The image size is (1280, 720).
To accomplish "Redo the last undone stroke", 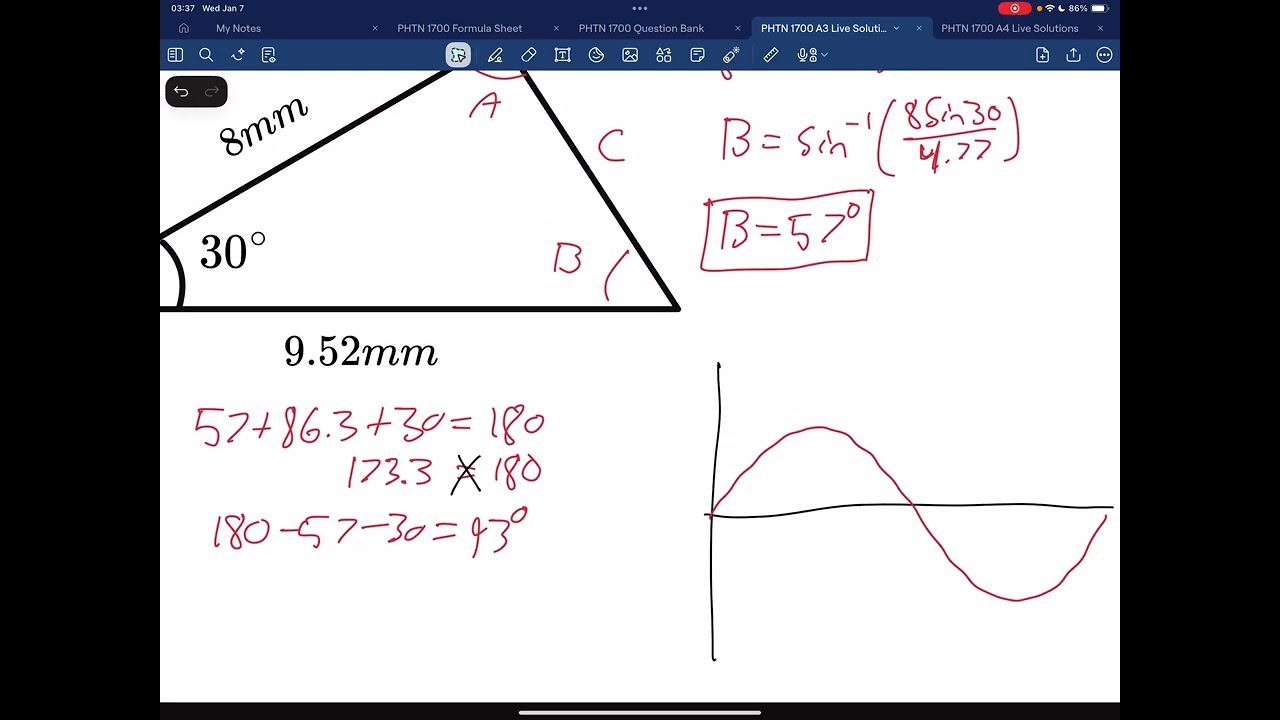I will [x=212, y=92].
